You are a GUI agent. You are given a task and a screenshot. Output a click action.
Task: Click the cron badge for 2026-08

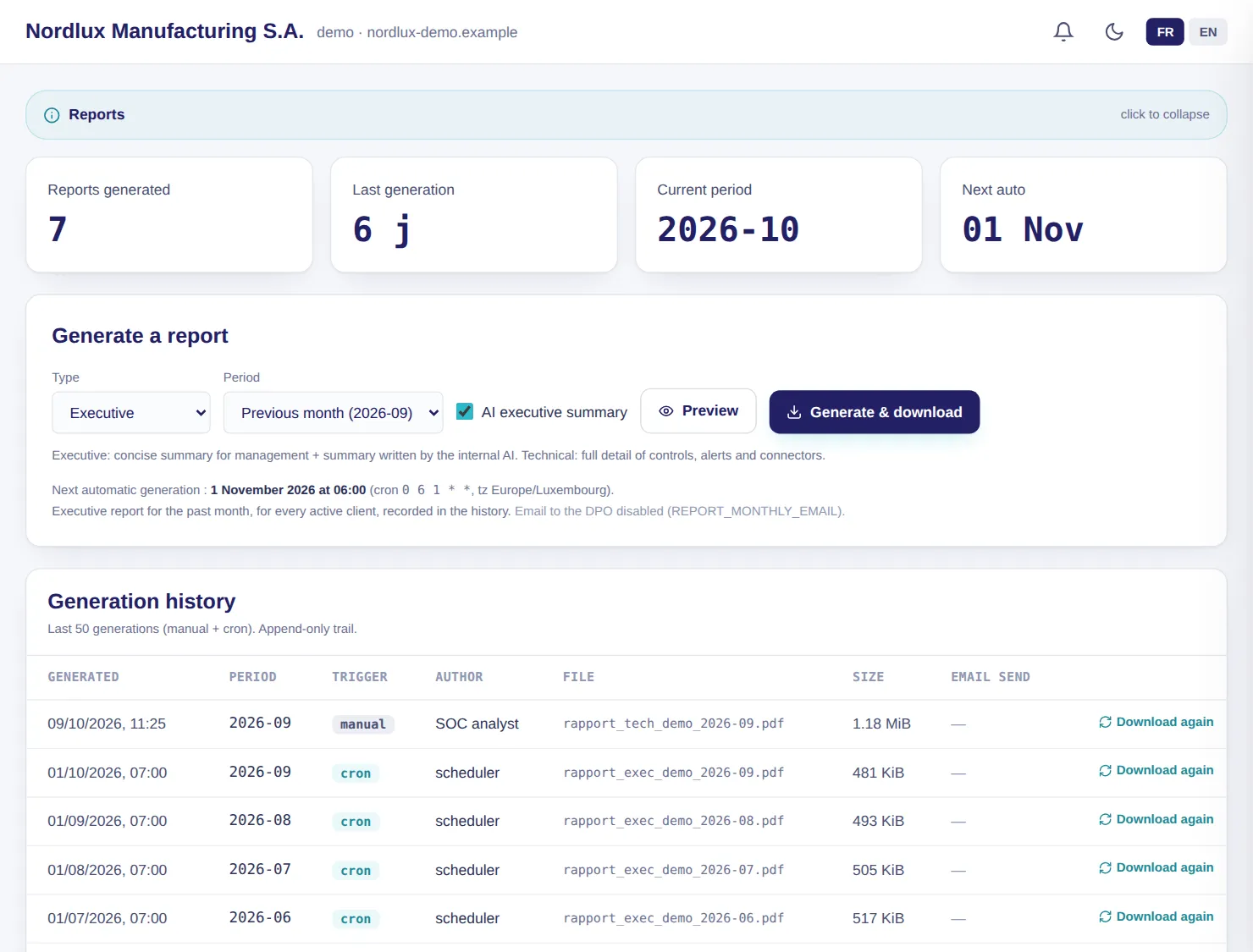pos(356,822)
